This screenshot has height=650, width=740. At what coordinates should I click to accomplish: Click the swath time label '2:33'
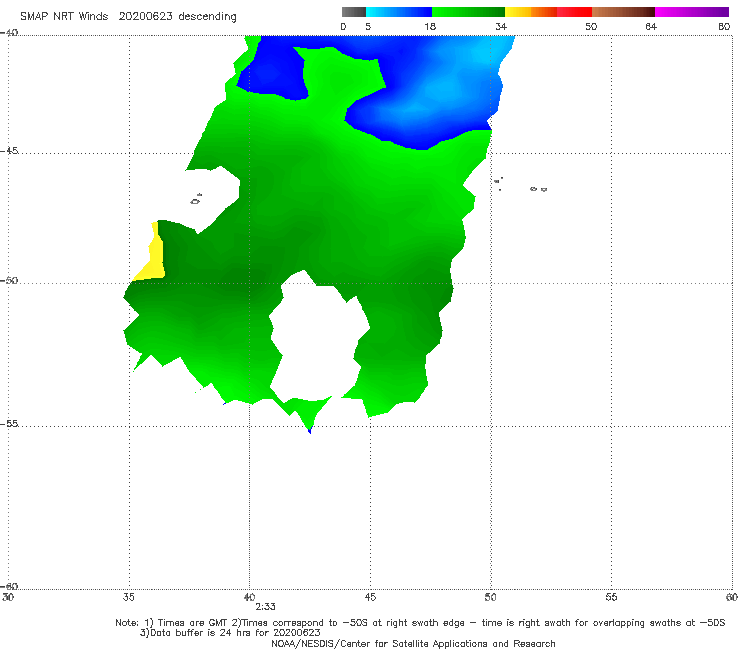pyautogui.click(x=265, y=607)
